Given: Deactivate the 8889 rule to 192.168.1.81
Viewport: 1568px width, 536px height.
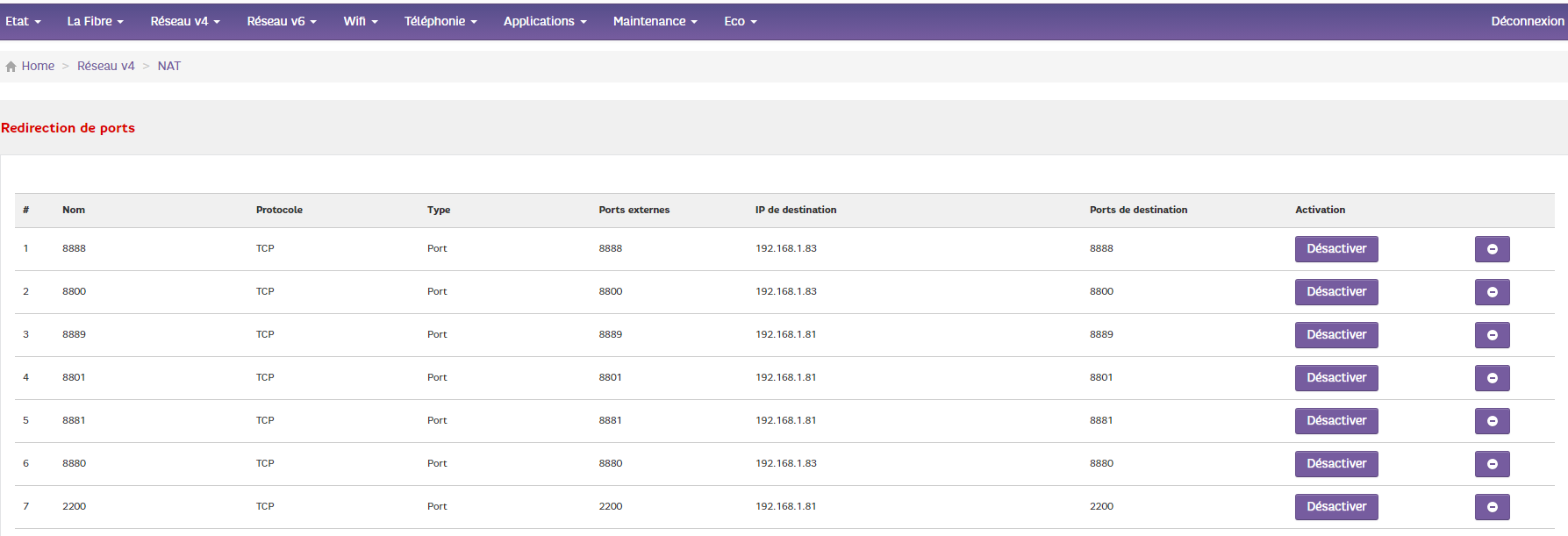Looking at the screenshot, I should point(1335,335).
